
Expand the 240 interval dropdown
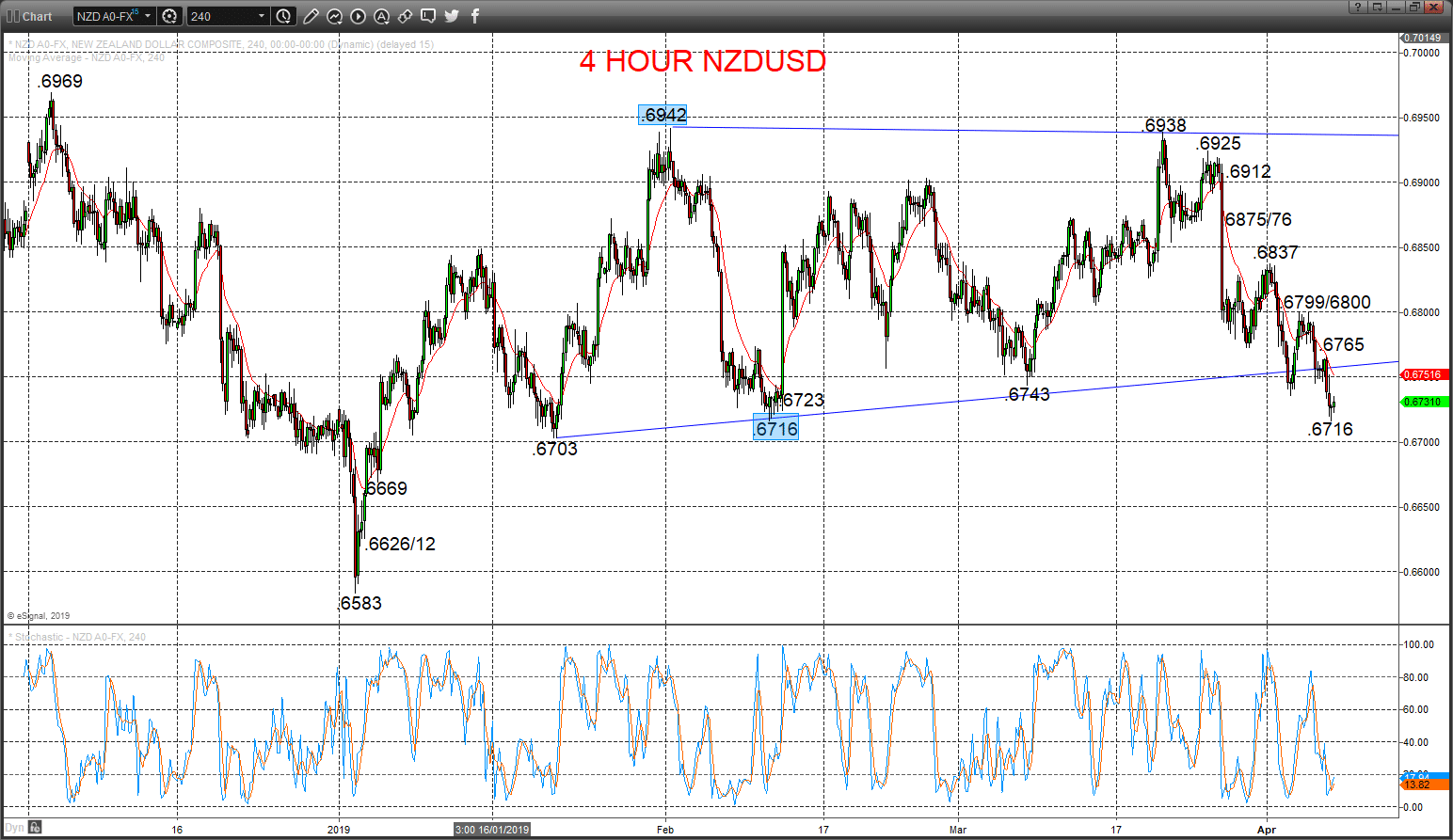(x=262, y=16)
